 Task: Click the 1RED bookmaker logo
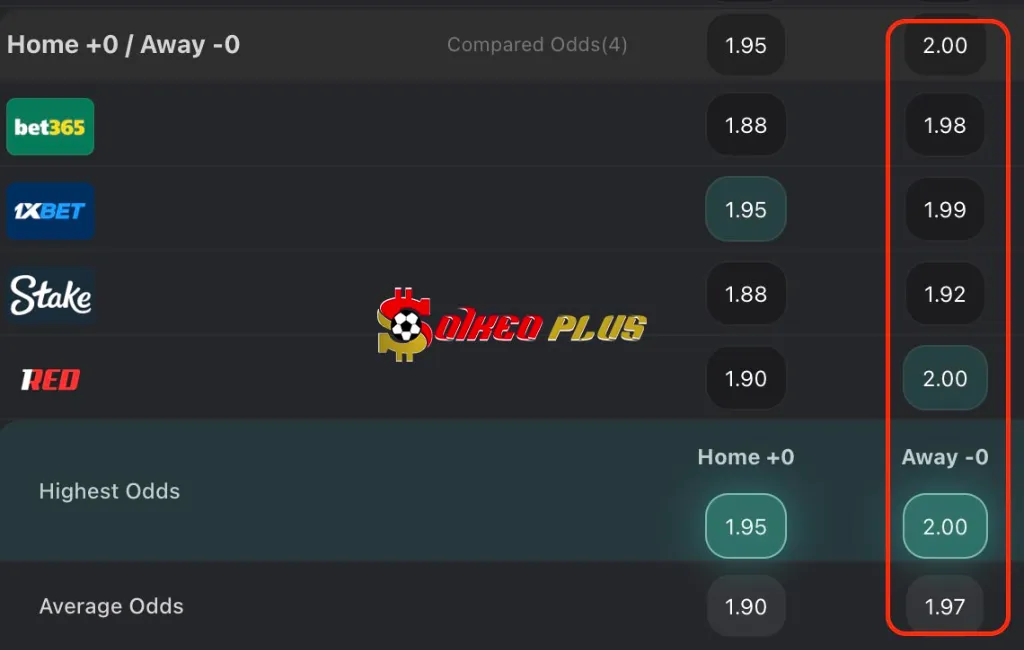48,379
